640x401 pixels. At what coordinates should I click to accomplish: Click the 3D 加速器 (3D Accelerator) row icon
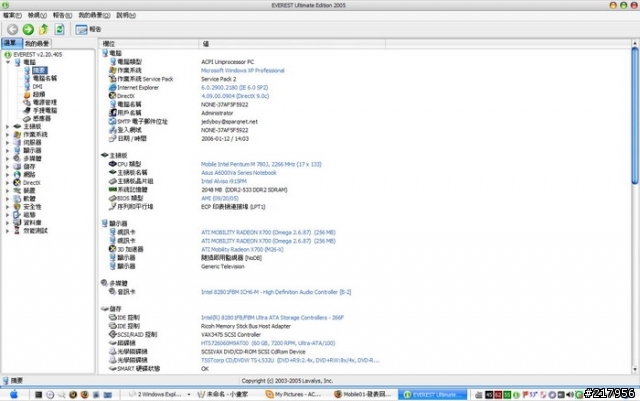(x=113, y=249)
